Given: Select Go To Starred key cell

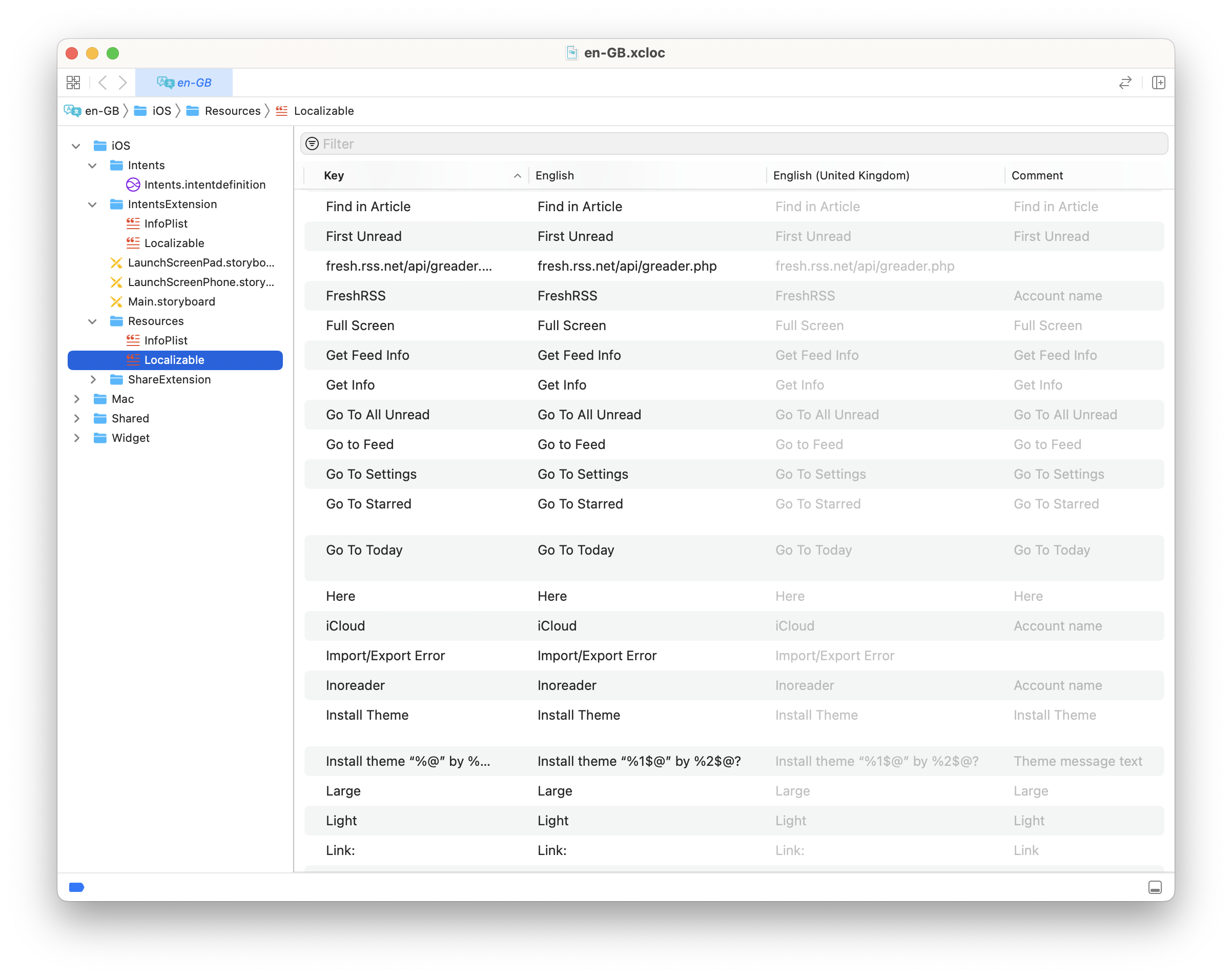Looking at the screenshot, I should click(368, 504).
